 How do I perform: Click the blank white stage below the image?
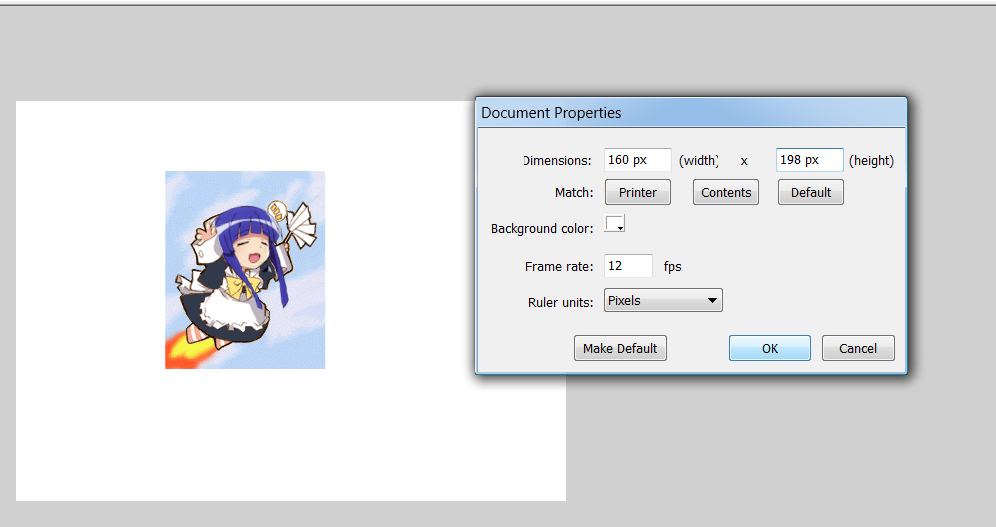(290, 440)
